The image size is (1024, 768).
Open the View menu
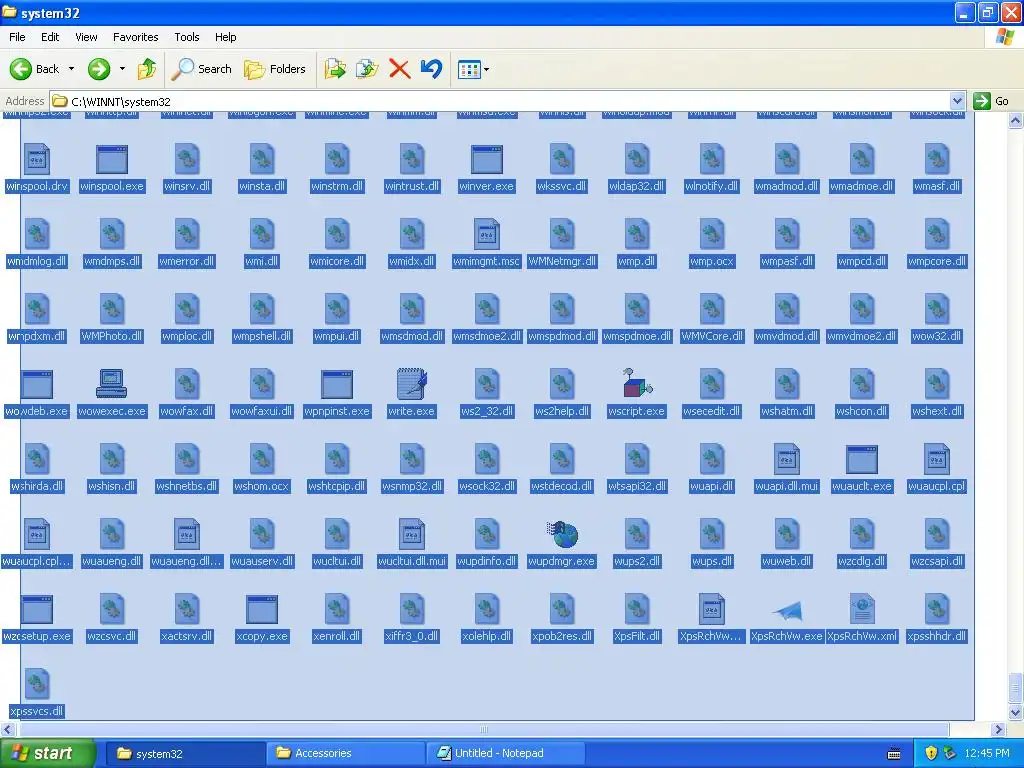click(x=86, y=37)
